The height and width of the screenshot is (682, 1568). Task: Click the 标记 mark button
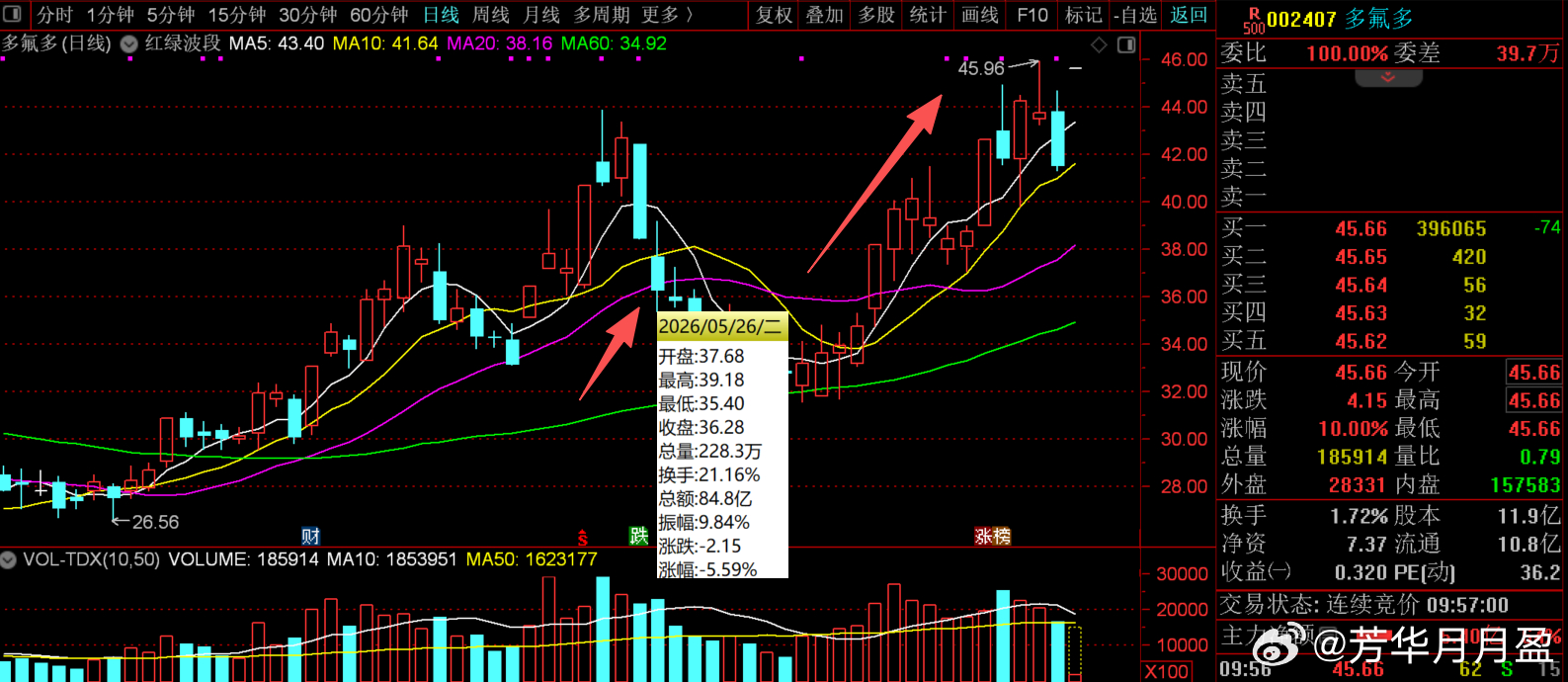click(1084, 15)
